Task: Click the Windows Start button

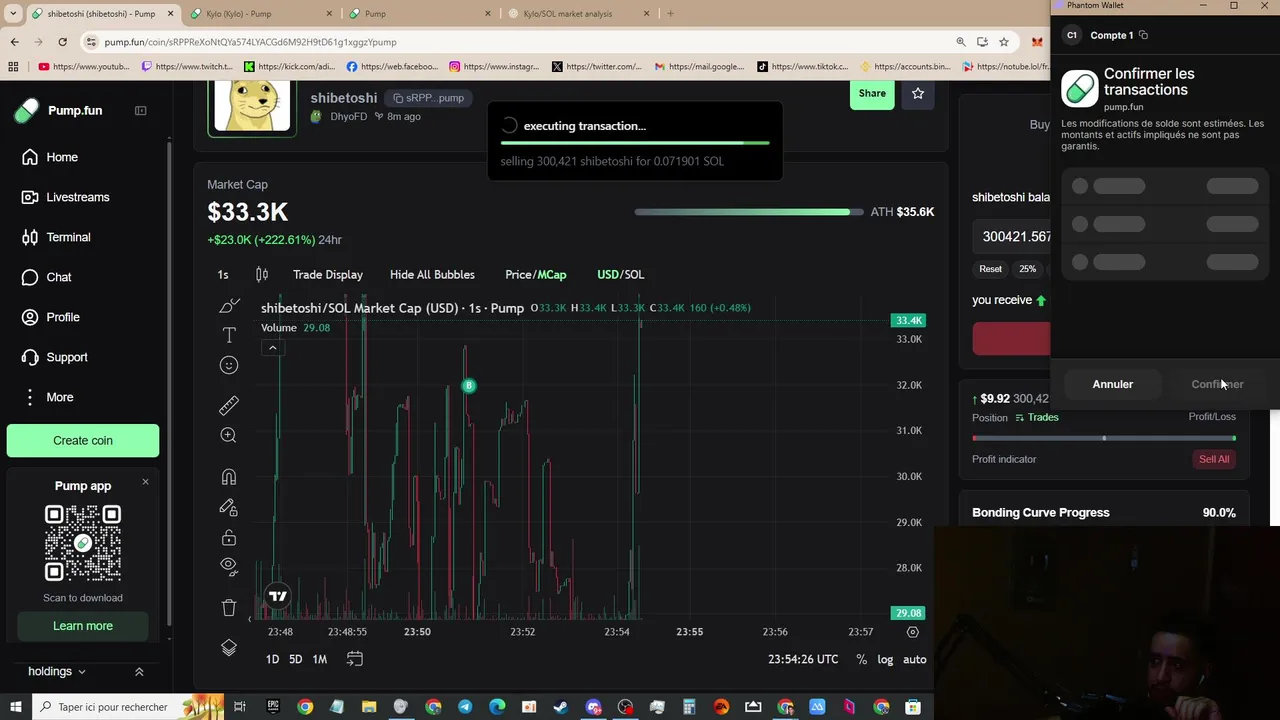Action: point(15,707)
